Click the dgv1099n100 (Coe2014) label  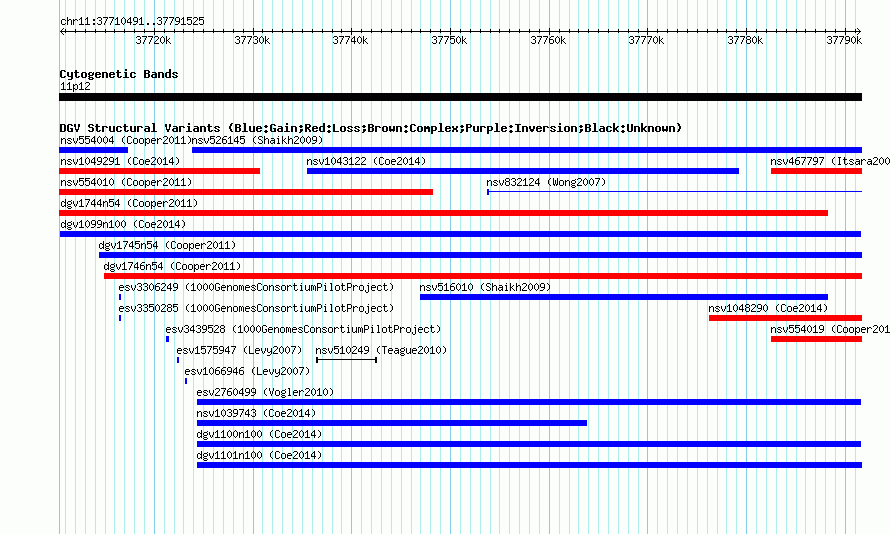click(x=123, y=224)
